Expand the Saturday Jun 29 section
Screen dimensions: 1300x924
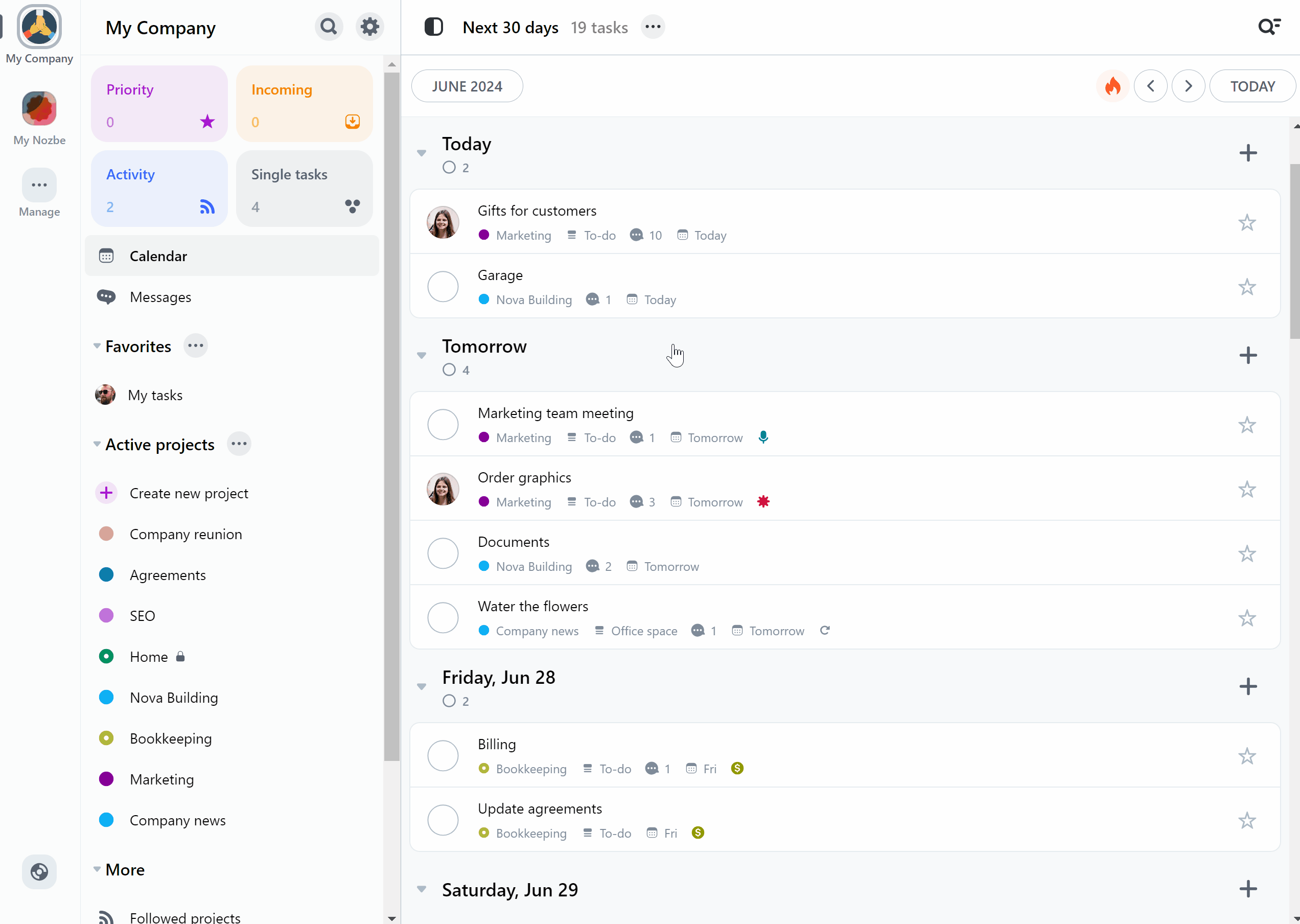tap(422, 890)
